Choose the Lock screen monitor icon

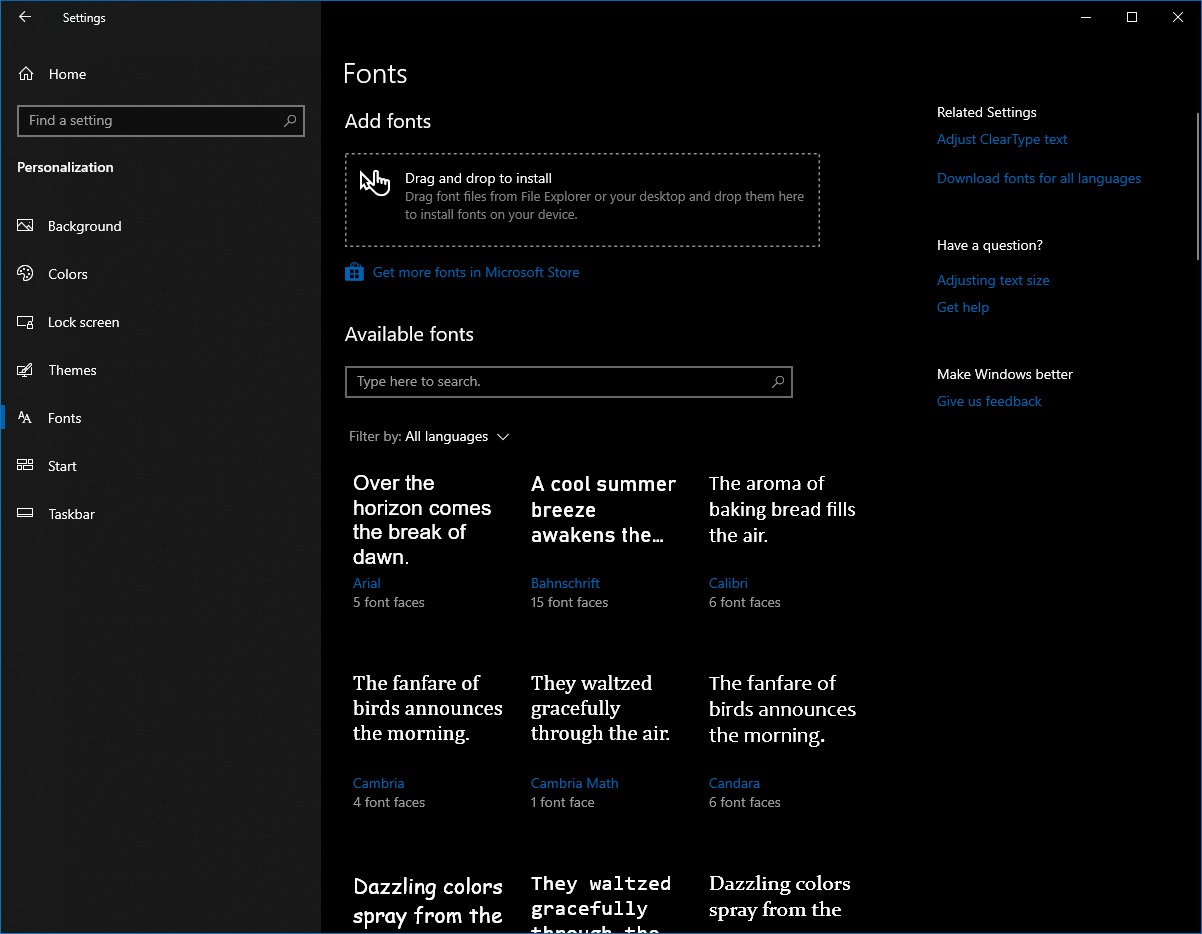pos(26,322)
